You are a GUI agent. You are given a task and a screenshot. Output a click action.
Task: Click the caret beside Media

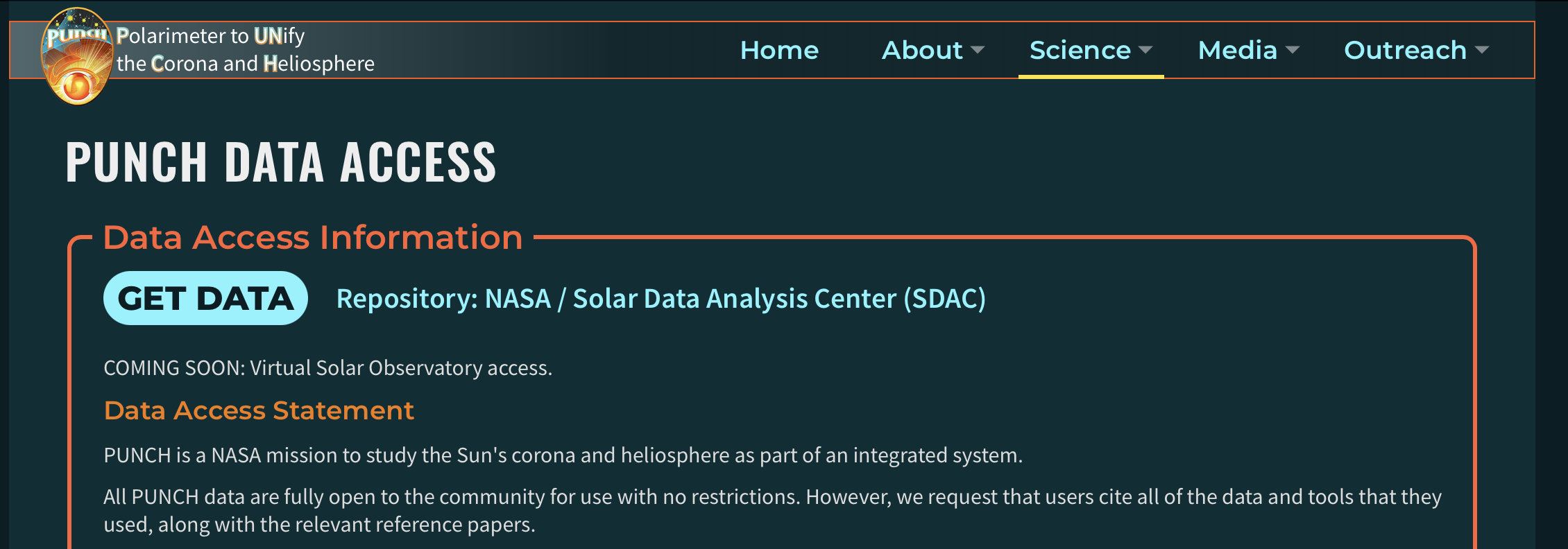pos(1293,50)
